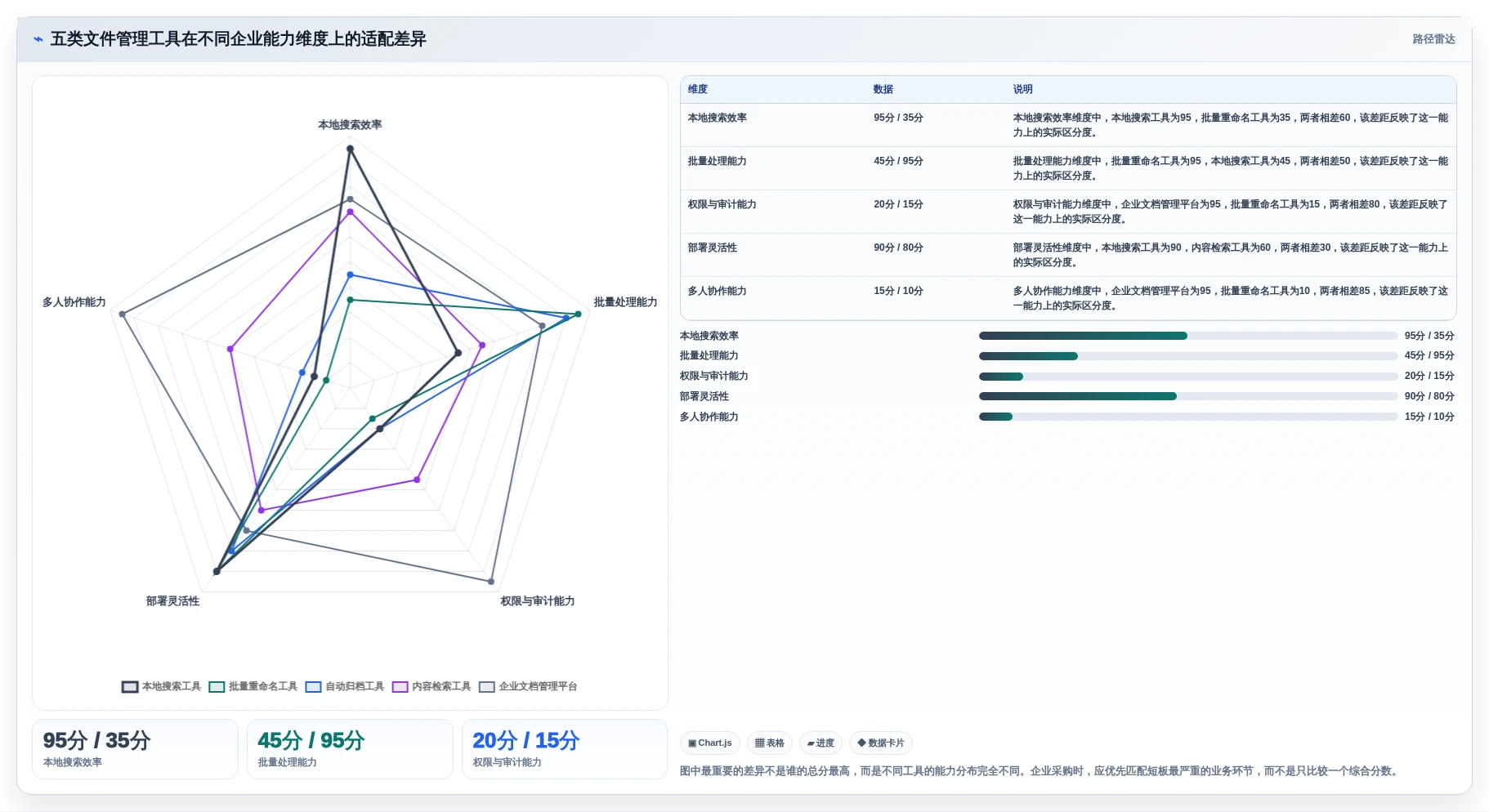This screenshot has width=1489, height=812.
Task: Click the 批量处理能力 radar axis label
Action: coord(625,302)
